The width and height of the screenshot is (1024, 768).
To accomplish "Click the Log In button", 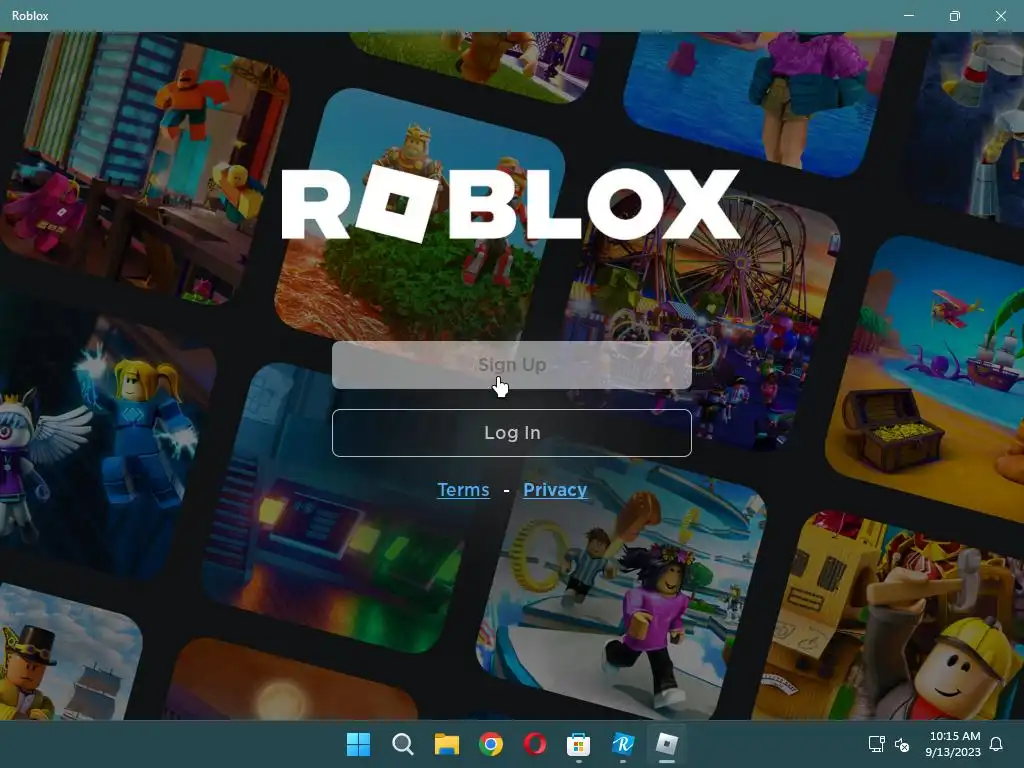I will 511,433.
